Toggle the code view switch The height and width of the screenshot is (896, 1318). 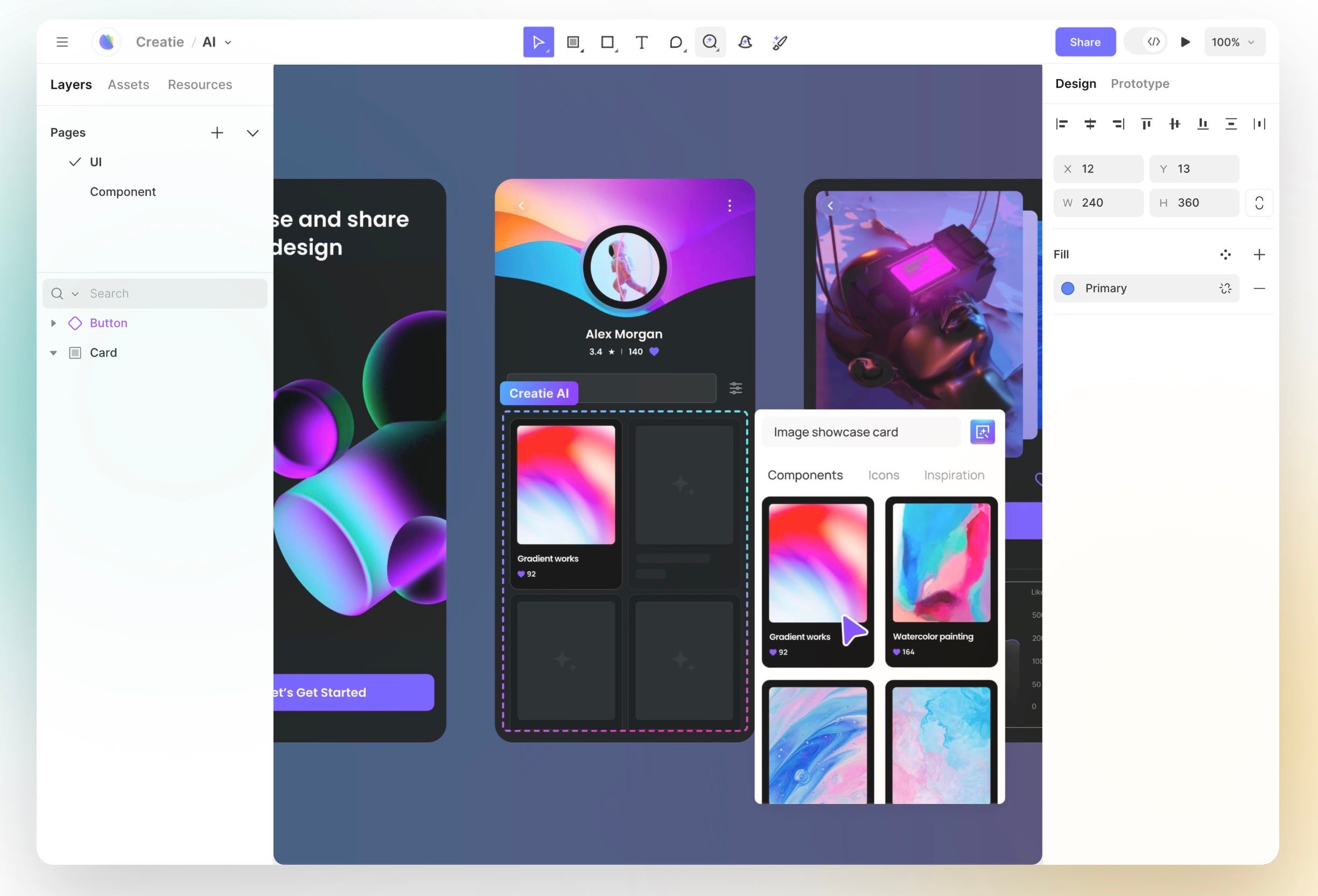(x=1147, y=42)
